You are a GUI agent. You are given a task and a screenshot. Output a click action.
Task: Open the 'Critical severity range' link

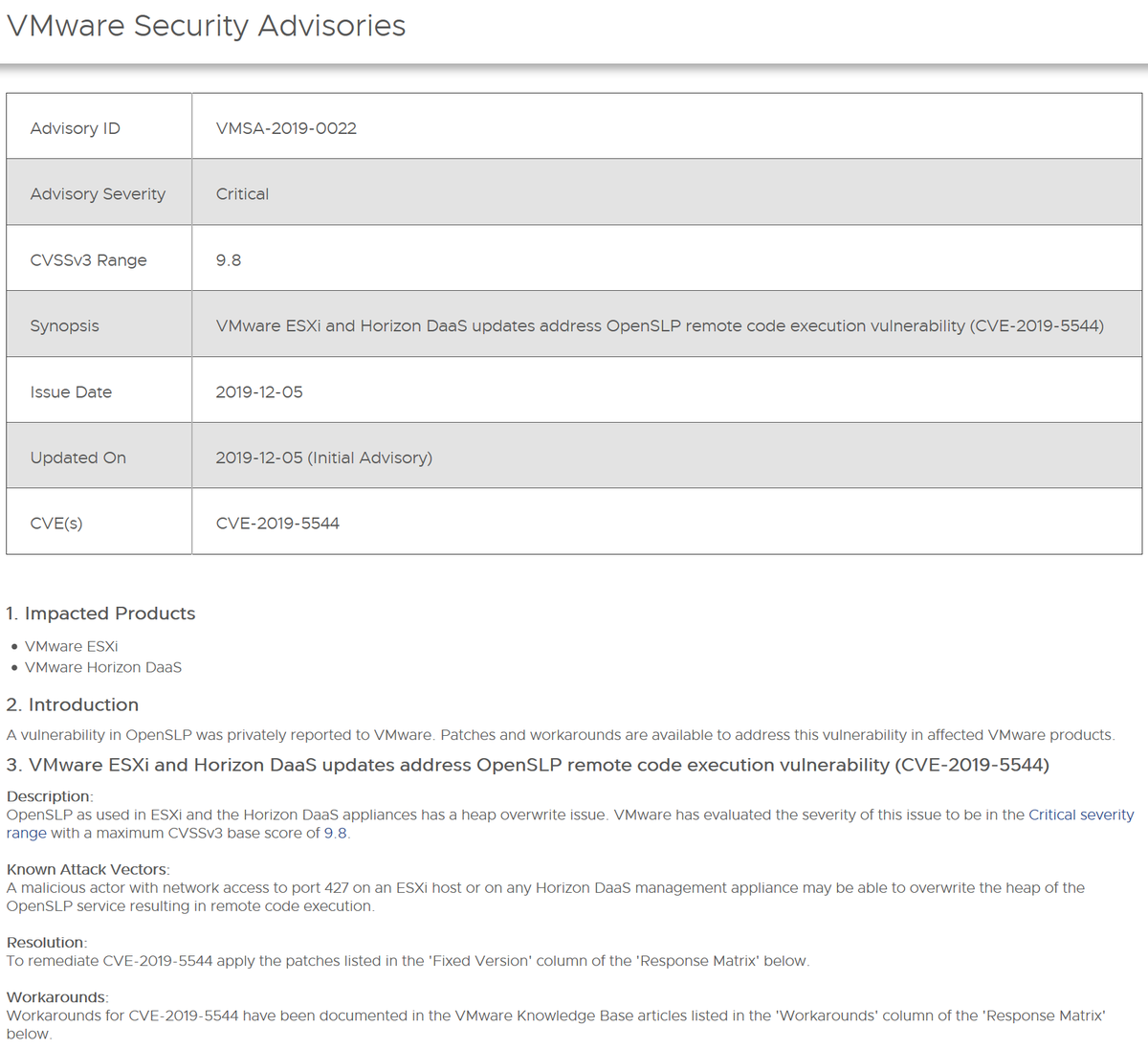click(1081, 815)
